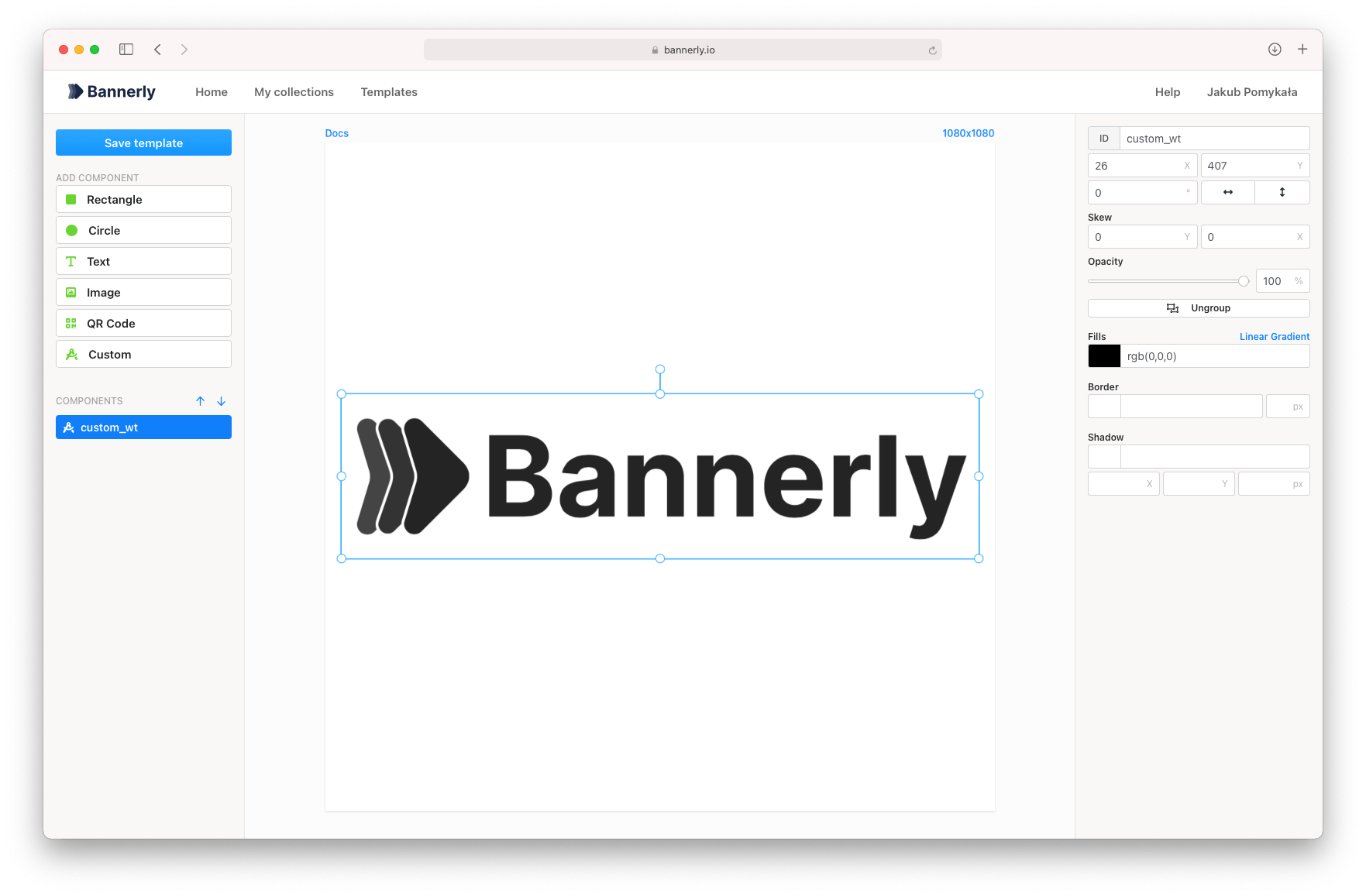1366x896 pixels.
Task: Click the Border width px field
Action: point(1288,407)
